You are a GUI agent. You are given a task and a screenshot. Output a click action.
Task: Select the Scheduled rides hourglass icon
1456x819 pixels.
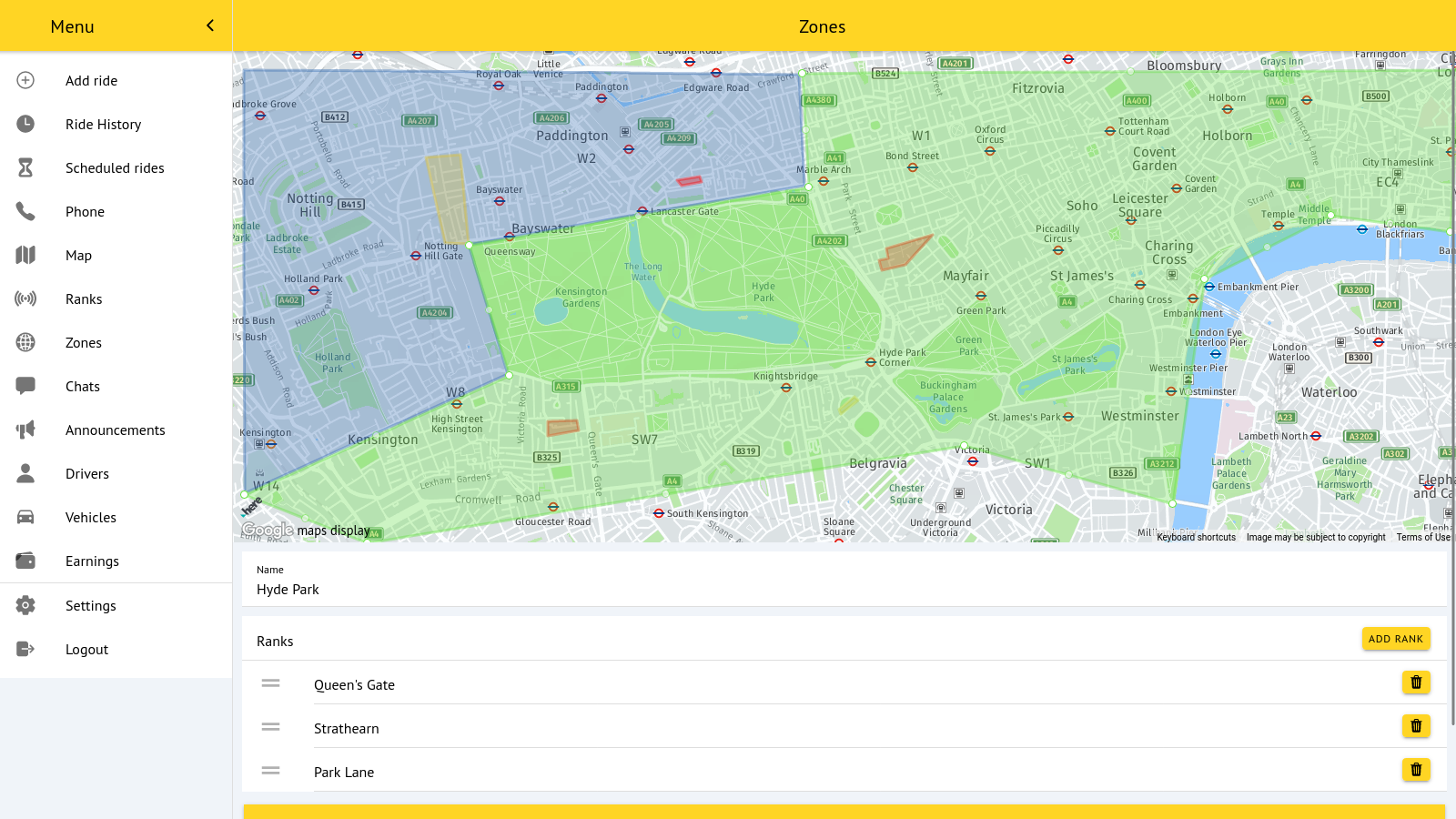(25, 167)
